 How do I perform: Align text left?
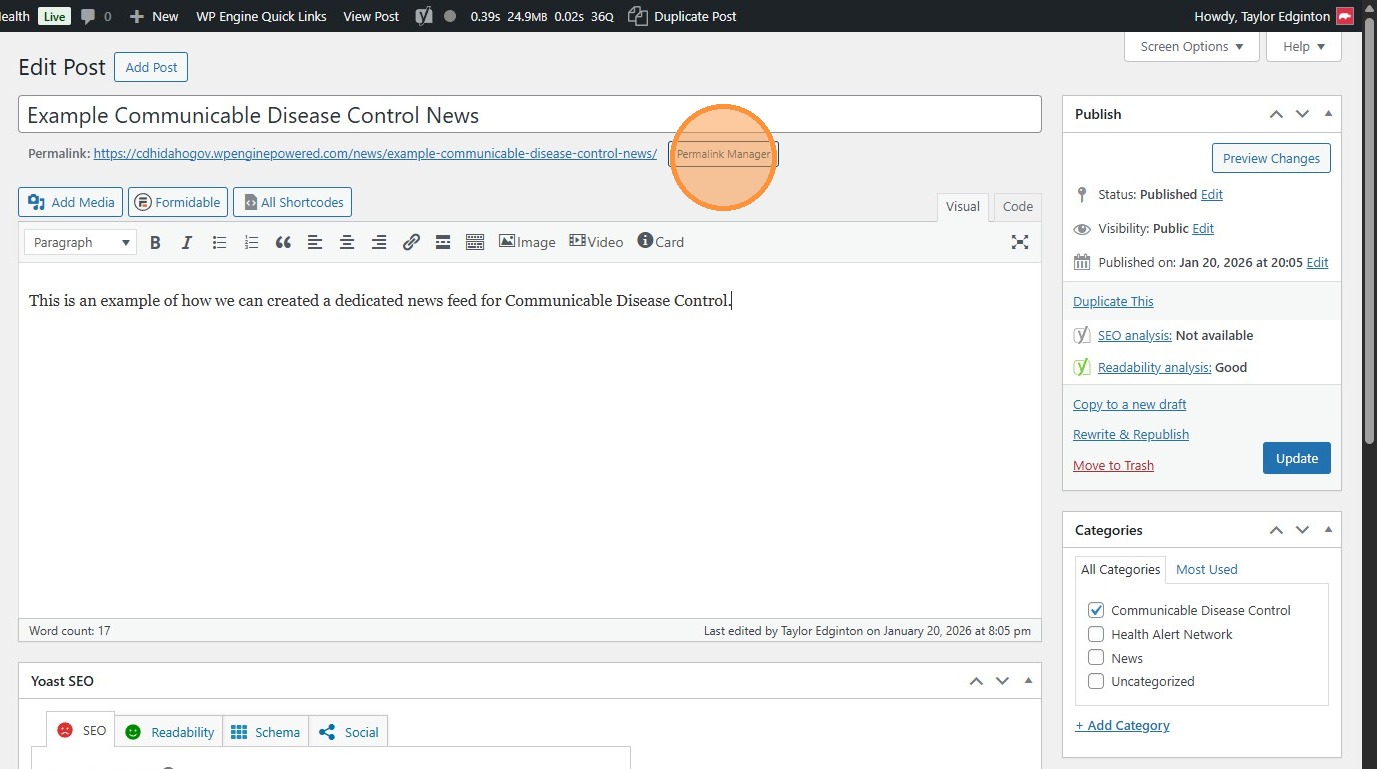click(x=315, y=242)
